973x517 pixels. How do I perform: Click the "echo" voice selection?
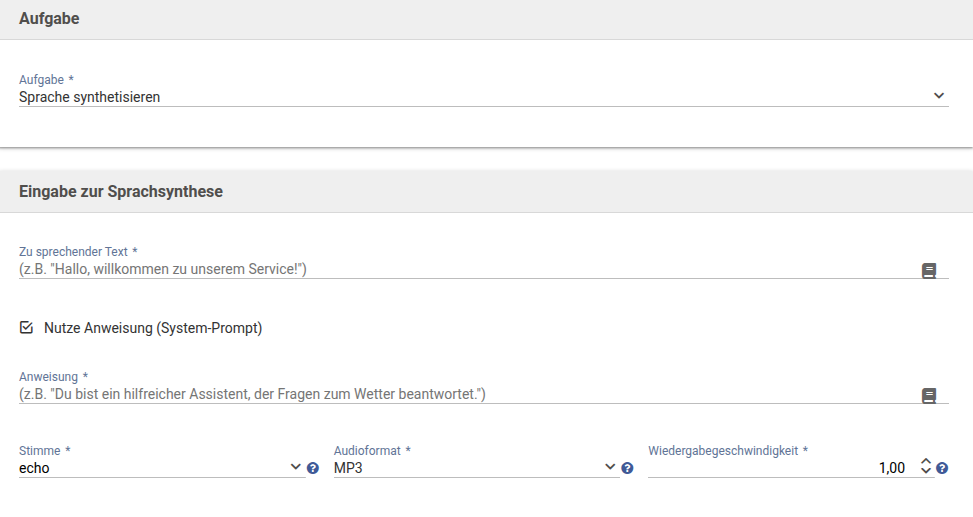[x=34, y=468]
